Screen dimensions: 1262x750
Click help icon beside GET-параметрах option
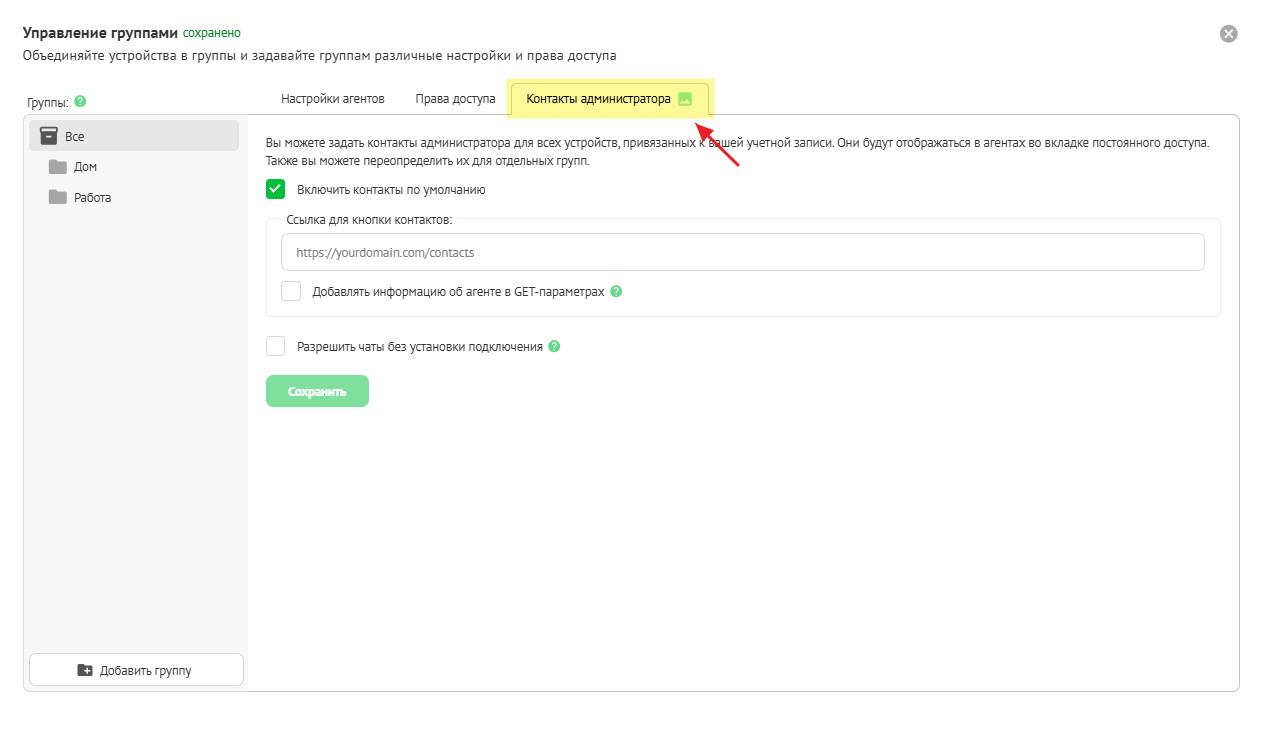616,292
